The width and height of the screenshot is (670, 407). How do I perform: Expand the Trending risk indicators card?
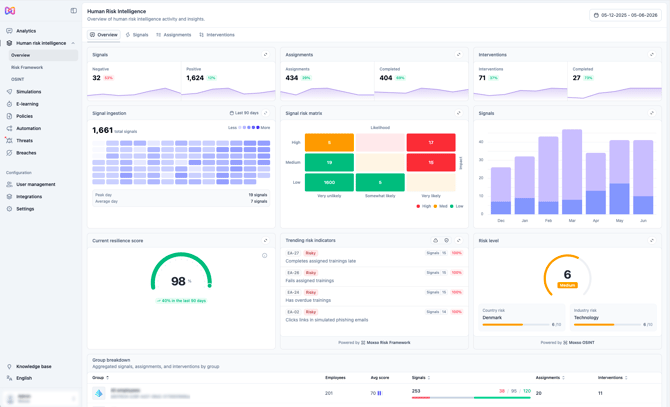coord(458,240)
